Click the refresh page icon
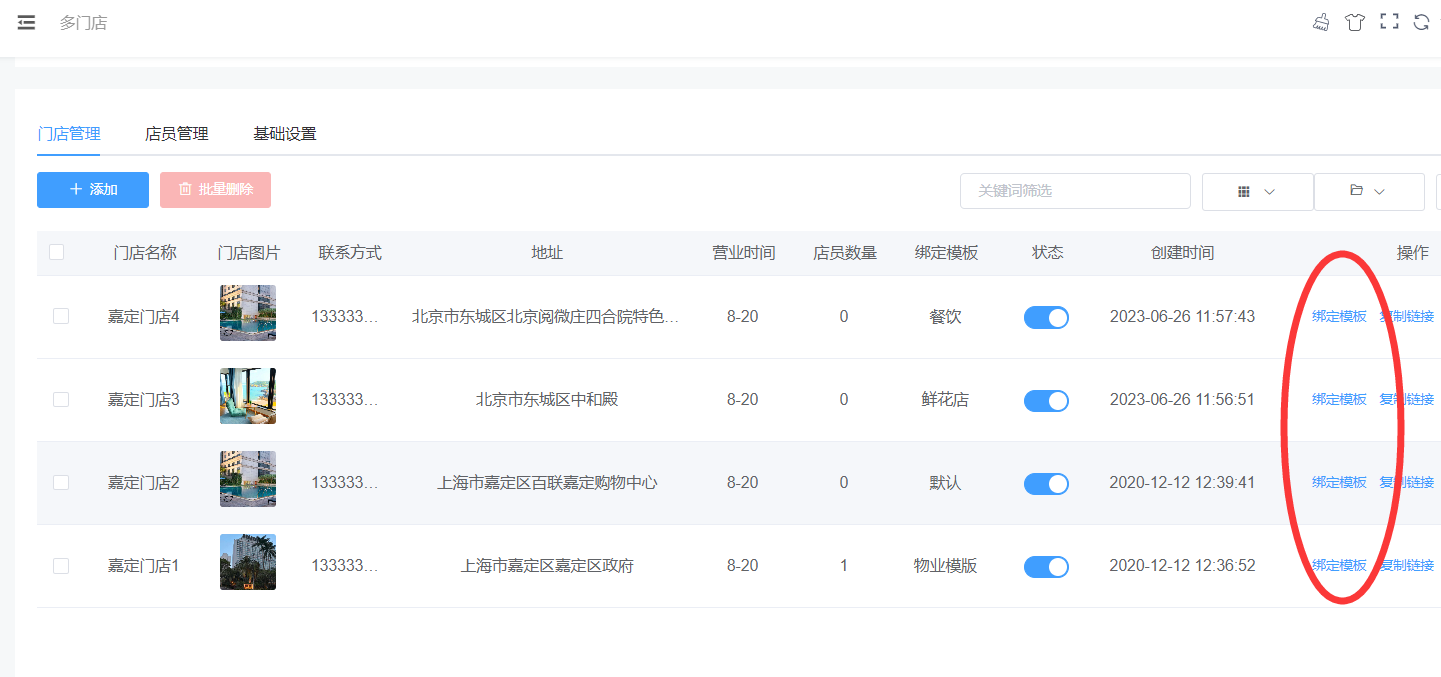This screenshot has width=1441, height=677. coord(1421,22)
